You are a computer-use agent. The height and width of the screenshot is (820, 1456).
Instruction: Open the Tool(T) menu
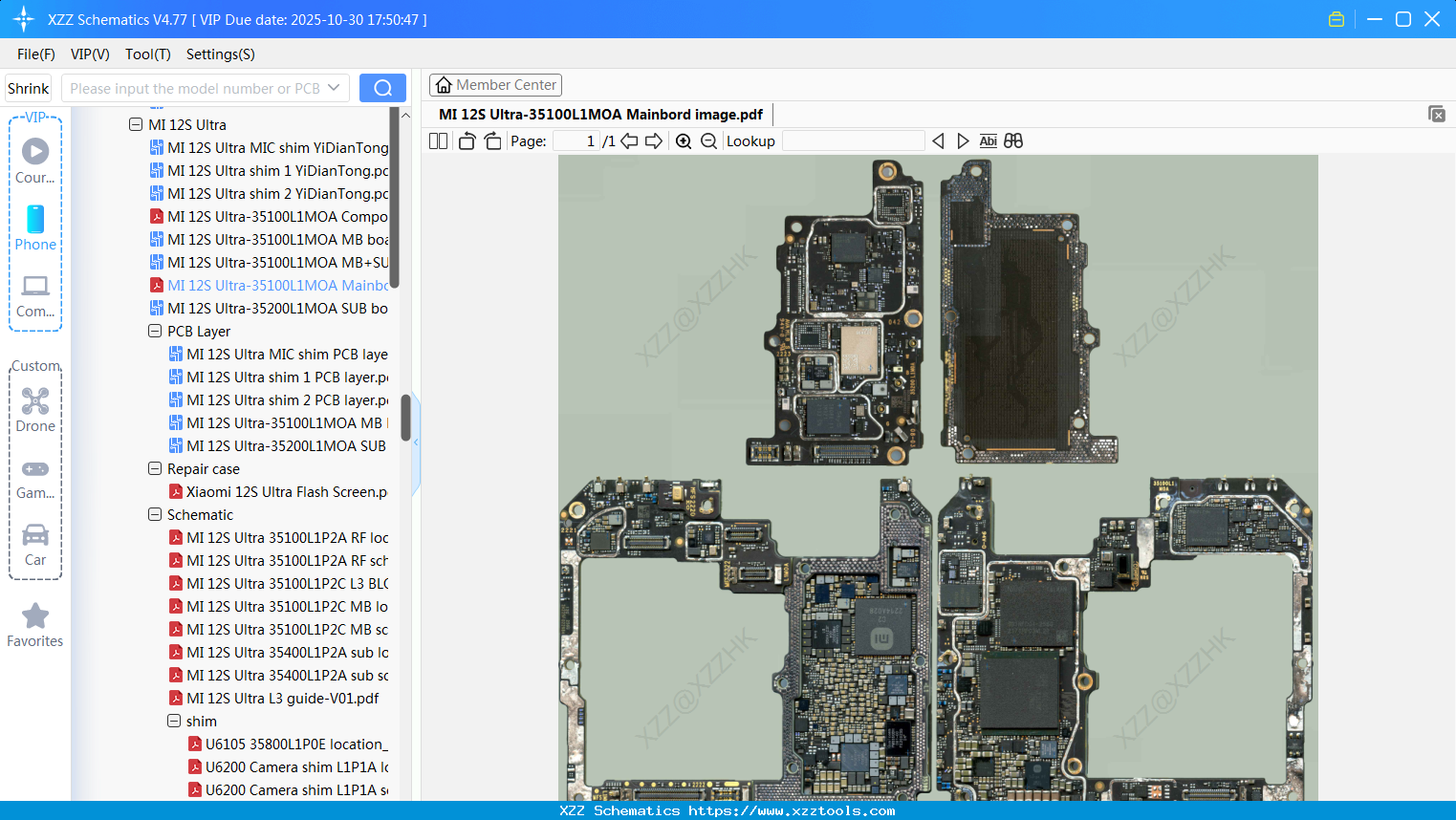click(147, 54)
